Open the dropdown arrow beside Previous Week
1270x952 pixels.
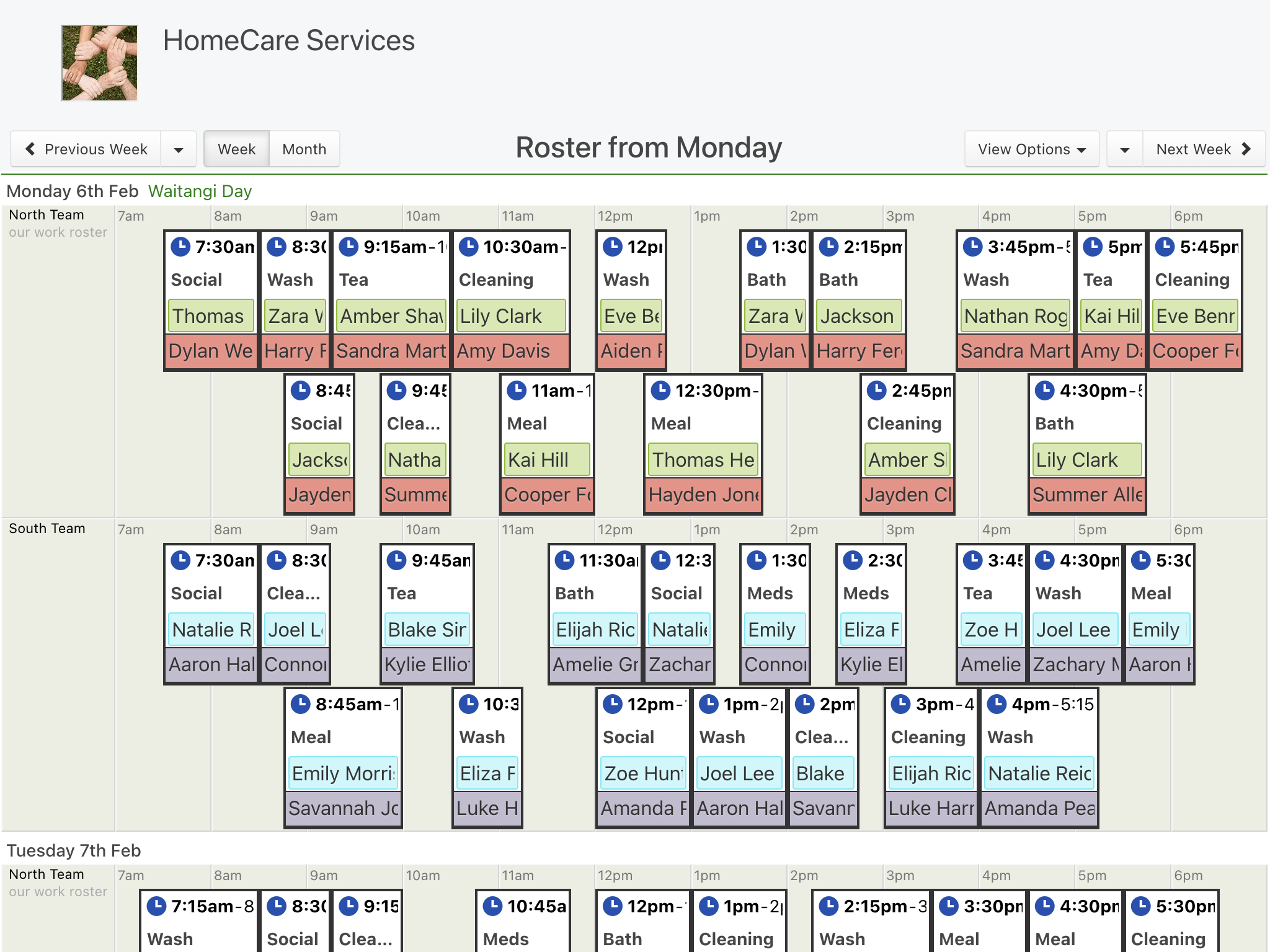[179, 149]
